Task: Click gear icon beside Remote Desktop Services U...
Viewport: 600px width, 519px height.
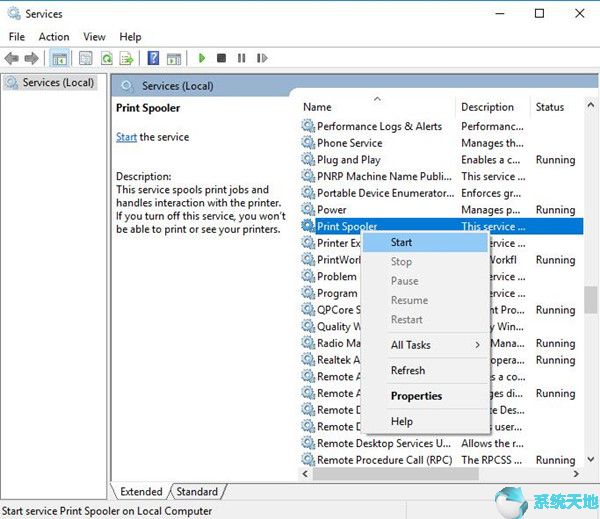Action: click(x=308, y=443)
